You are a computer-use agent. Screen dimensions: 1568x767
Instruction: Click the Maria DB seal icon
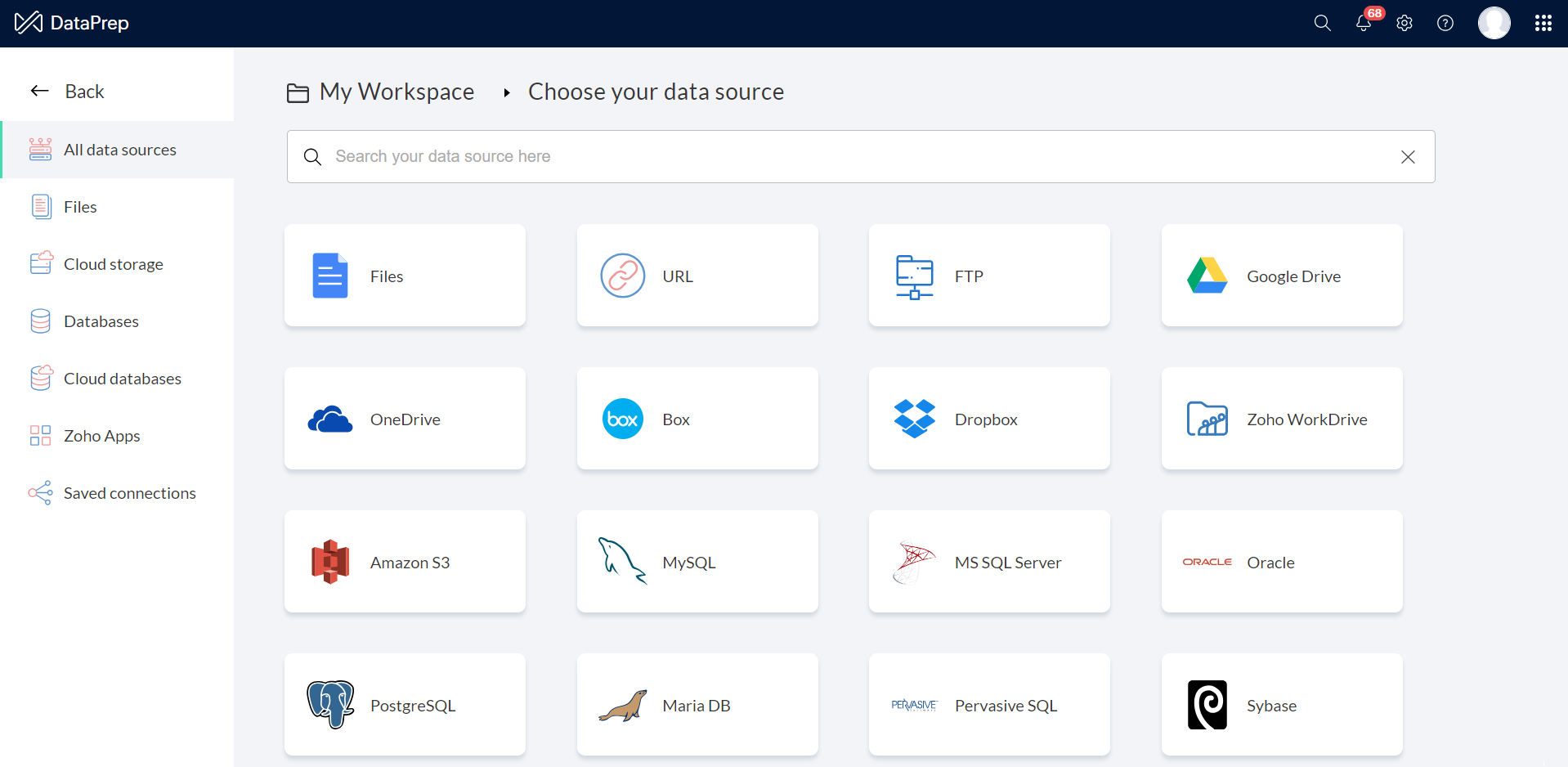tap(623, 706)
